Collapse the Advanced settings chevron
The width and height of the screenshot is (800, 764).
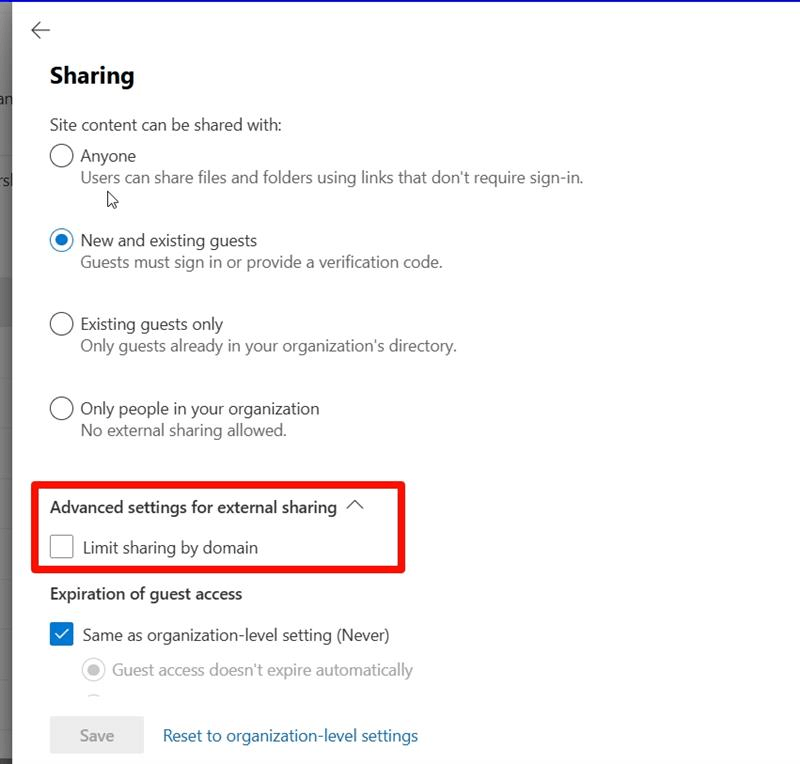pyautogui.click(x=356, y=507)
